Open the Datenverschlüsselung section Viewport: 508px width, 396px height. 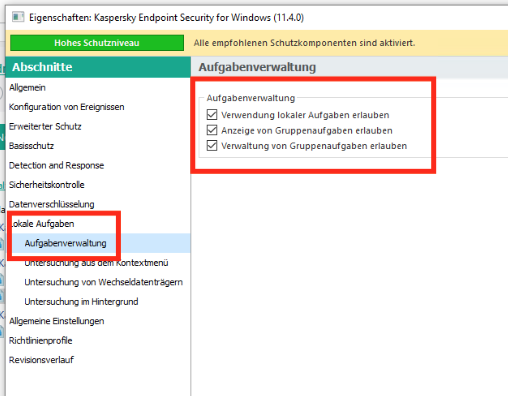(52, 204)
